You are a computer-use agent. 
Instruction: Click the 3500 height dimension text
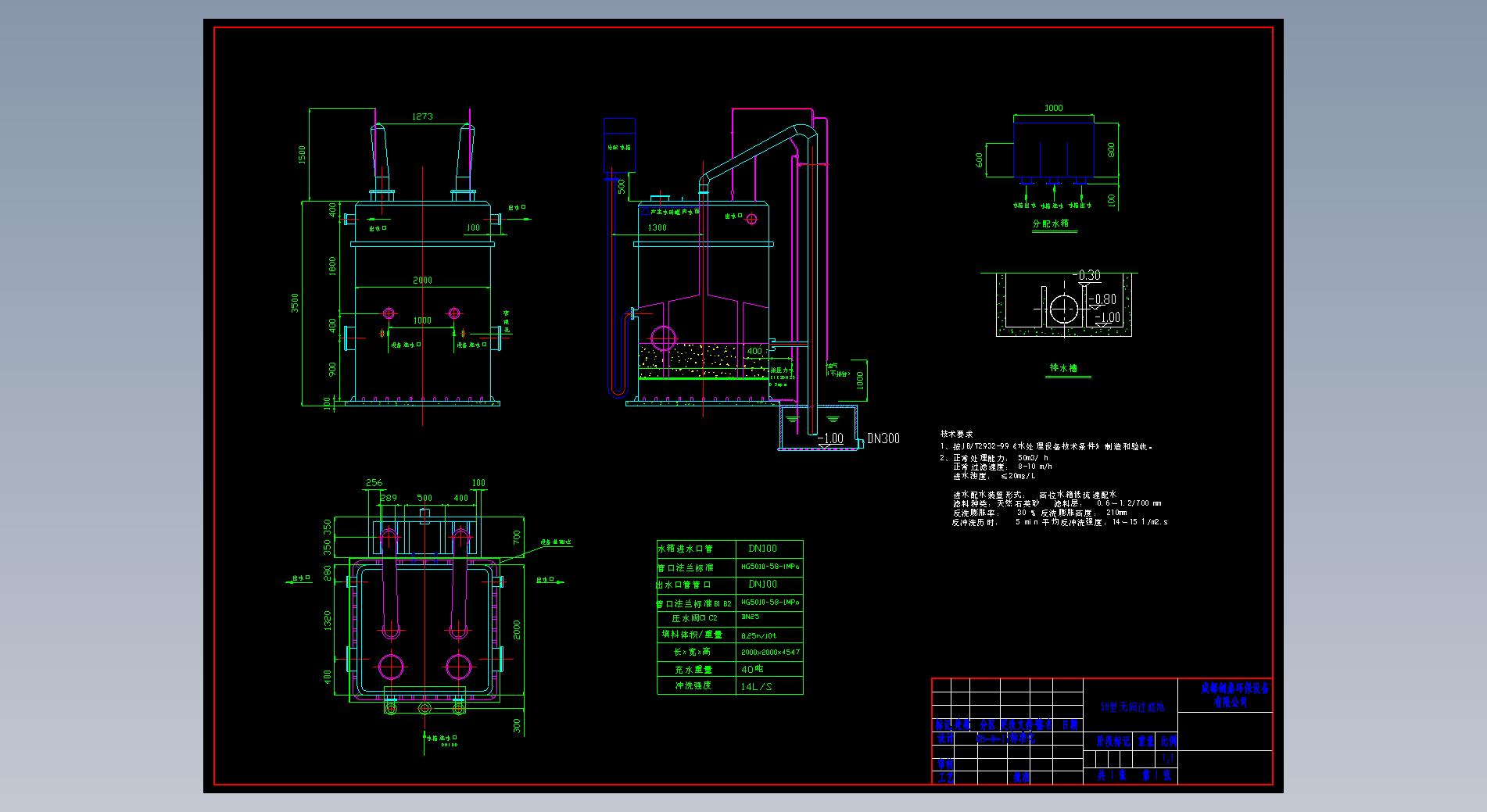pyautogui.click(x=296, y=302)
